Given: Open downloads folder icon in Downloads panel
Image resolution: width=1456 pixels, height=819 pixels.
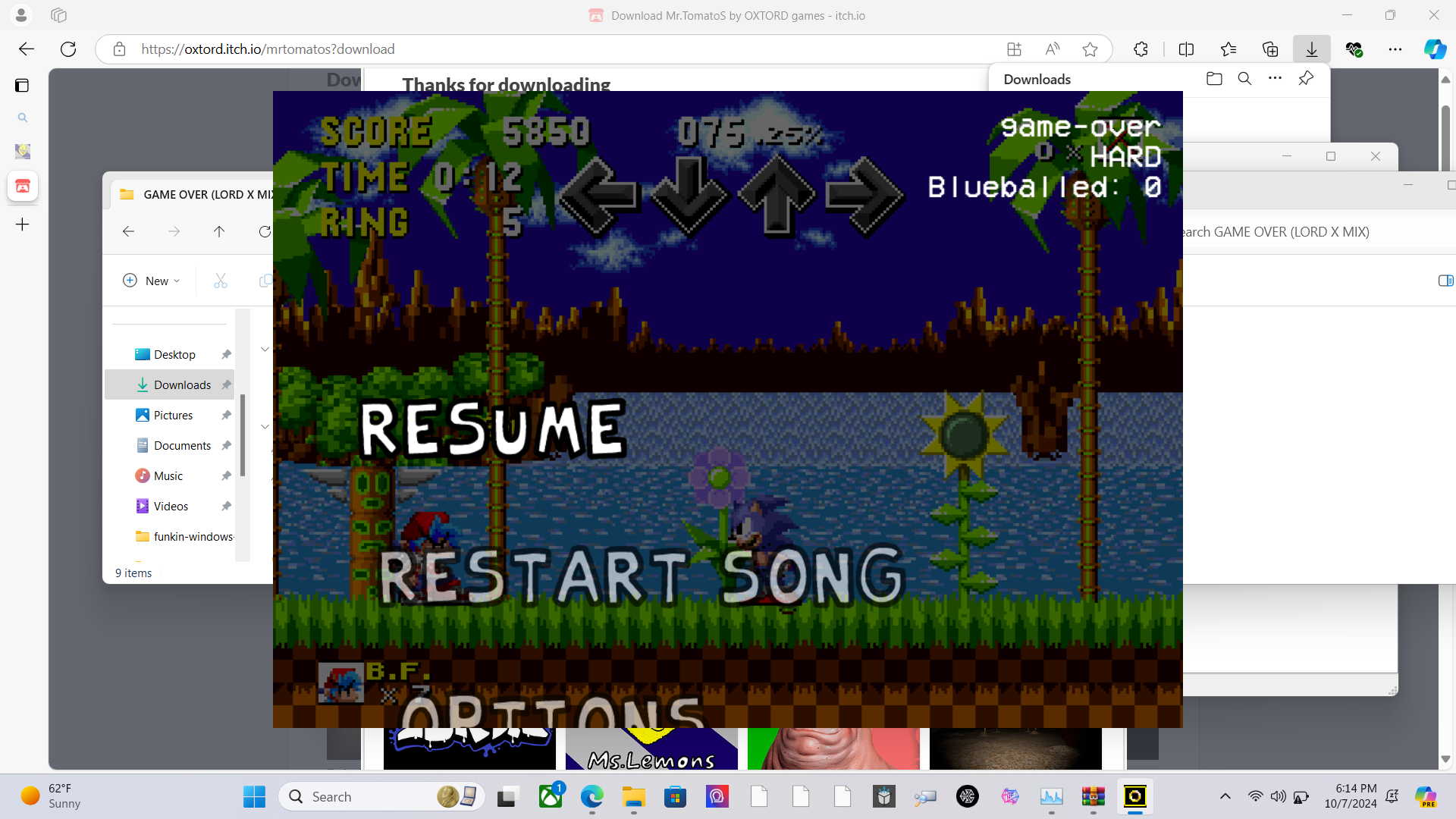Looking at the screenshot, I should point(1214,79).
